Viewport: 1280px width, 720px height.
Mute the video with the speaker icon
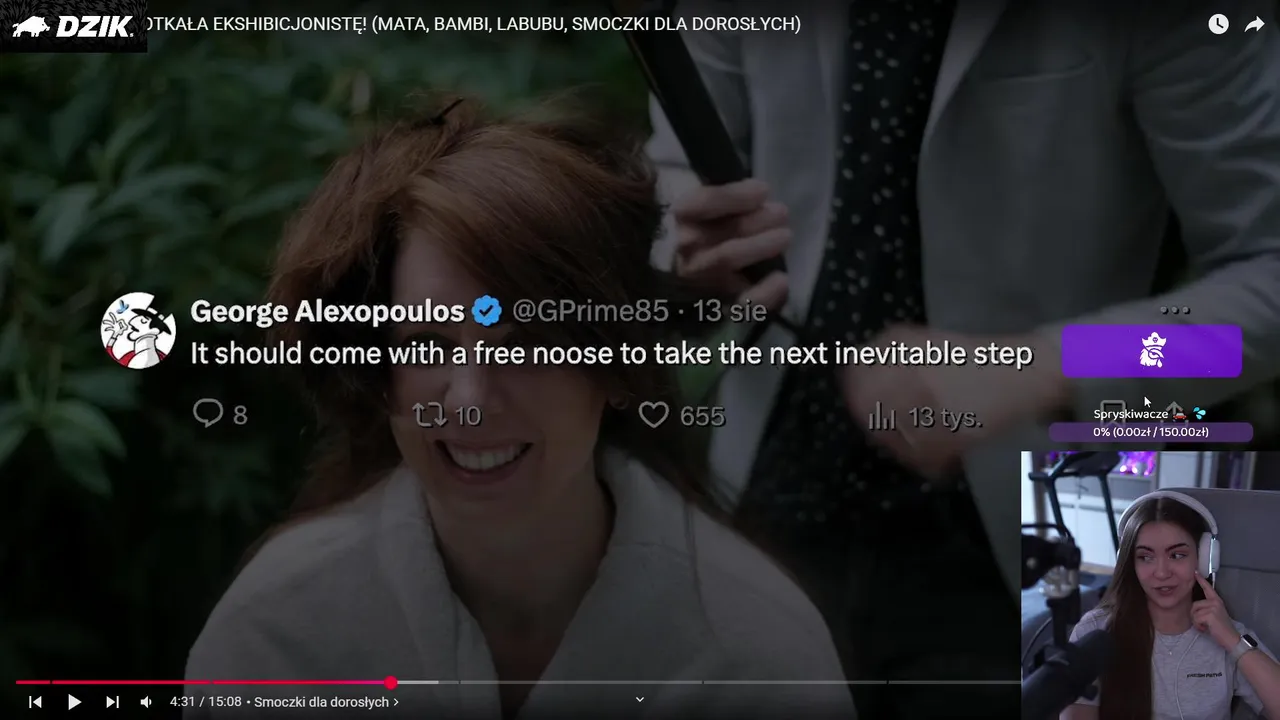pos(146,702)
